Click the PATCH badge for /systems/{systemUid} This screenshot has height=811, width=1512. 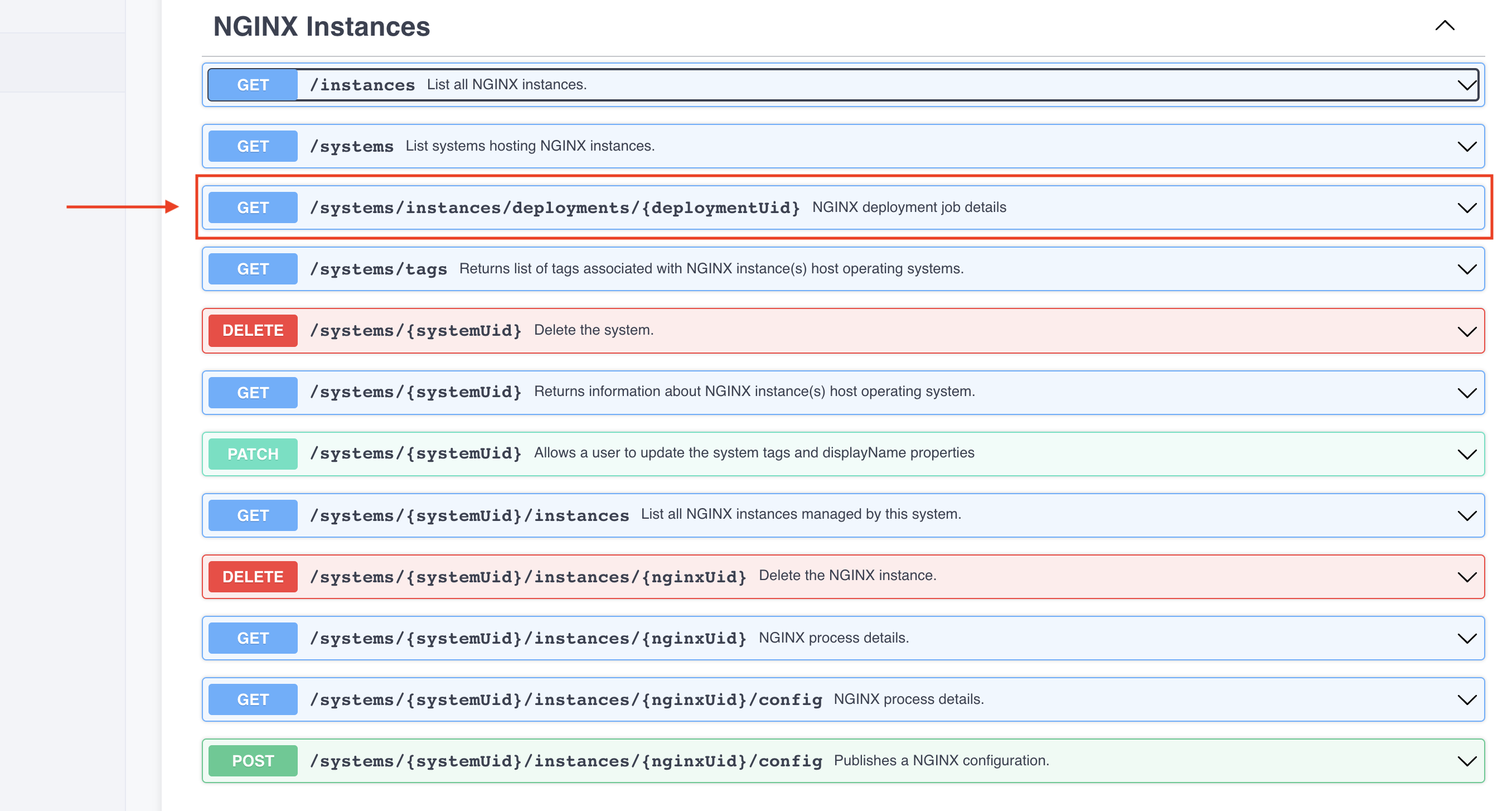click(x=253, y=454)
